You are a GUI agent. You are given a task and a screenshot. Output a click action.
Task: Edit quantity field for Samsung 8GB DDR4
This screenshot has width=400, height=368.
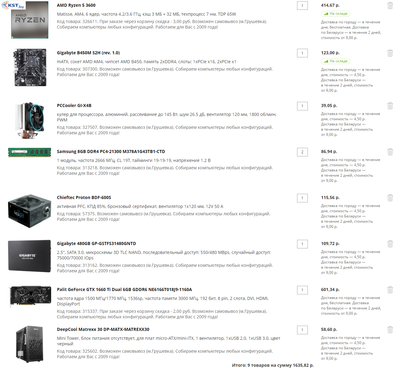[x=302, y=152]
